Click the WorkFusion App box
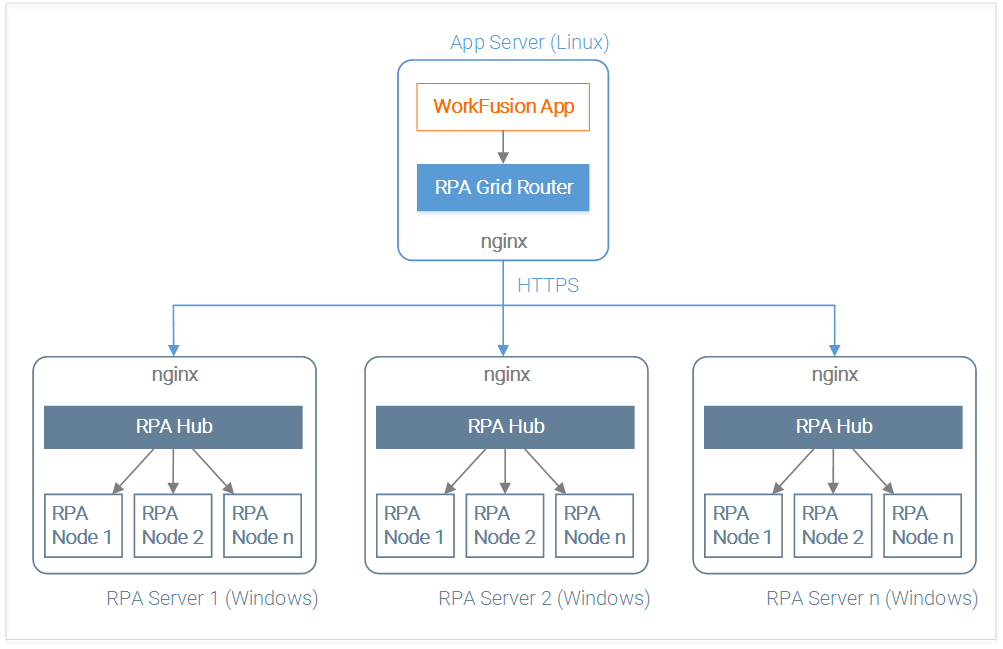 click(x=503, y=107)
